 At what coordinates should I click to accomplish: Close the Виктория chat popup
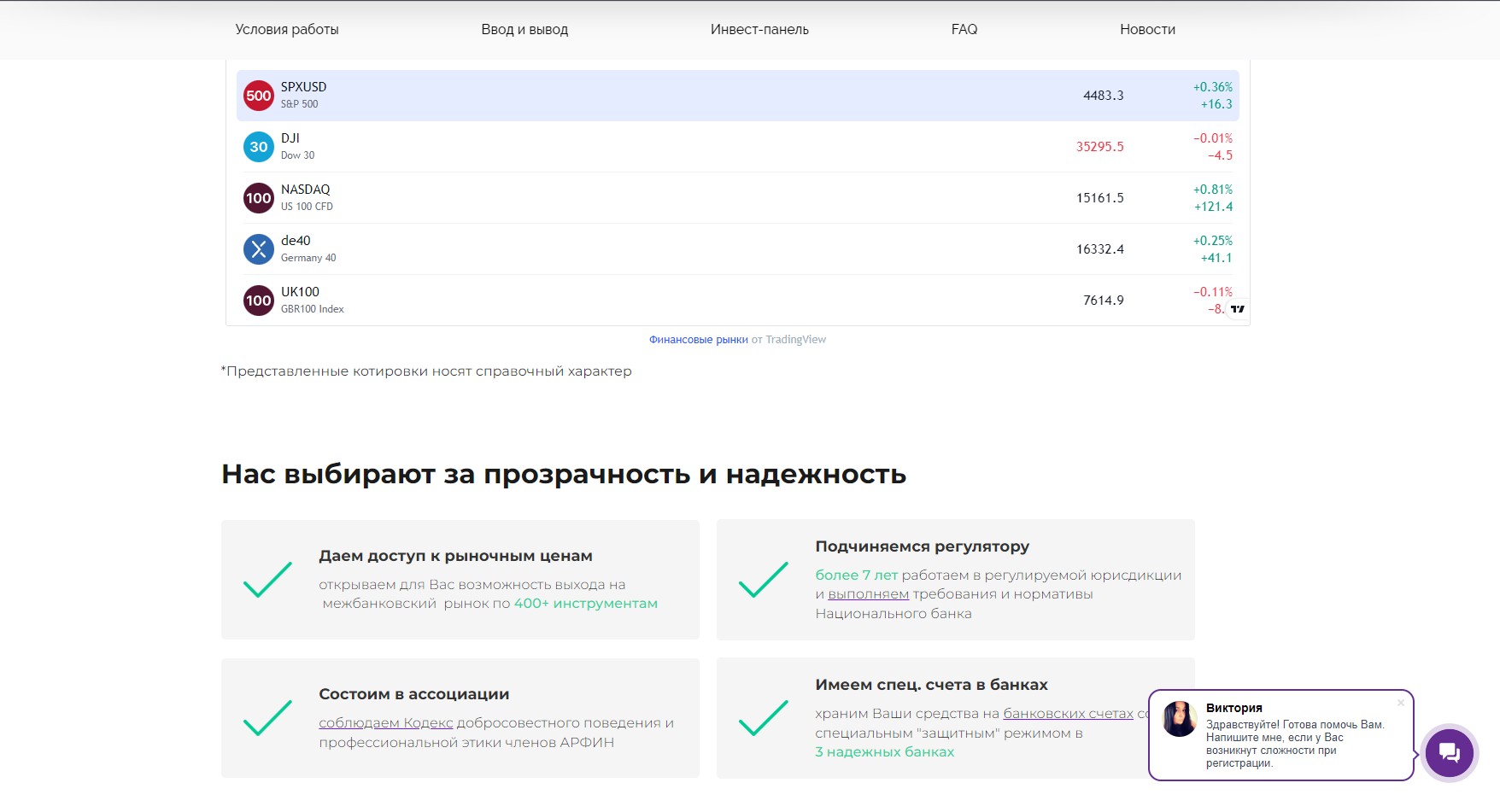point(1401,703)
